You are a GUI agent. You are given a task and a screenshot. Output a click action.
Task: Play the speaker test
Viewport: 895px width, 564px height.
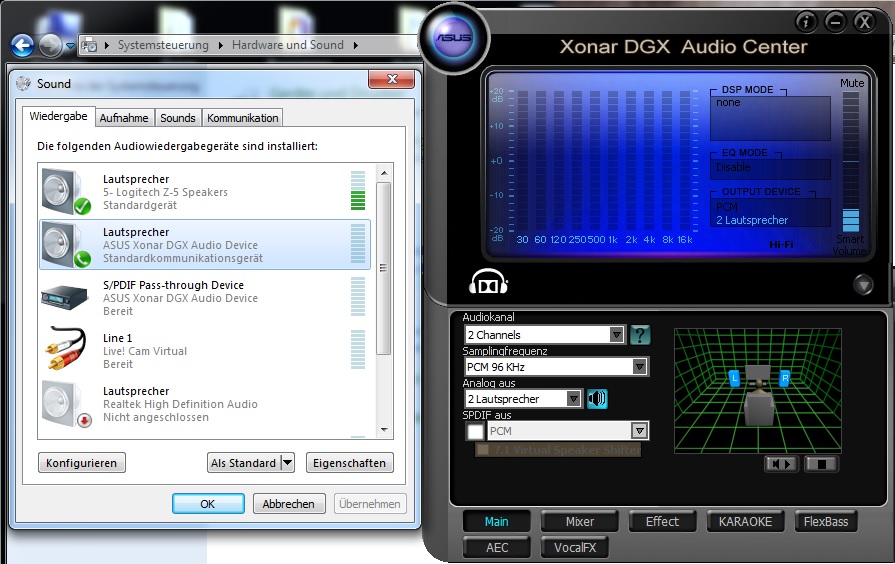click(781, 464)
